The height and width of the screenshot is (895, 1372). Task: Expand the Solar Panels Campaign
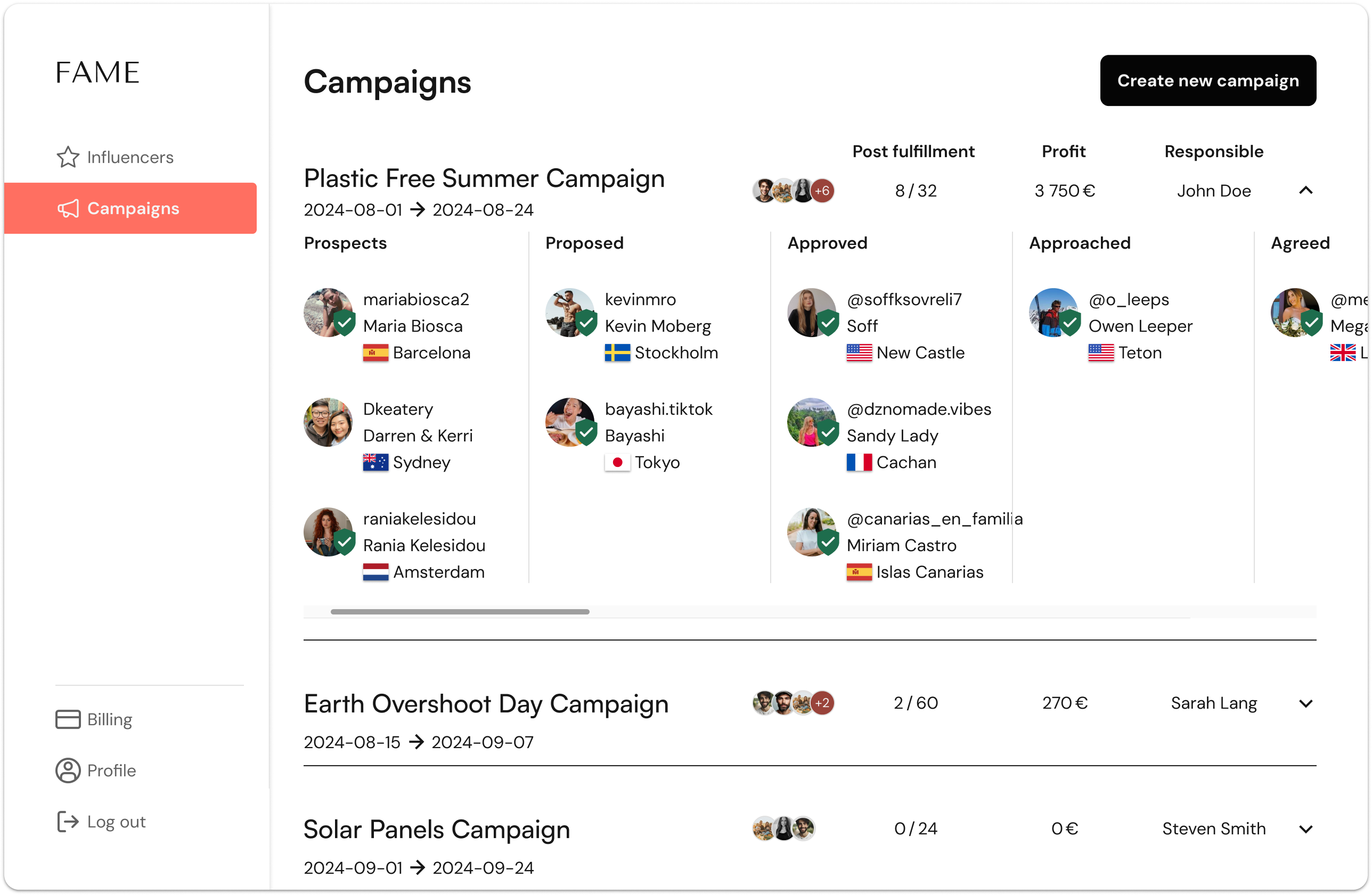pyautogui.click(x=1306, y=829)
